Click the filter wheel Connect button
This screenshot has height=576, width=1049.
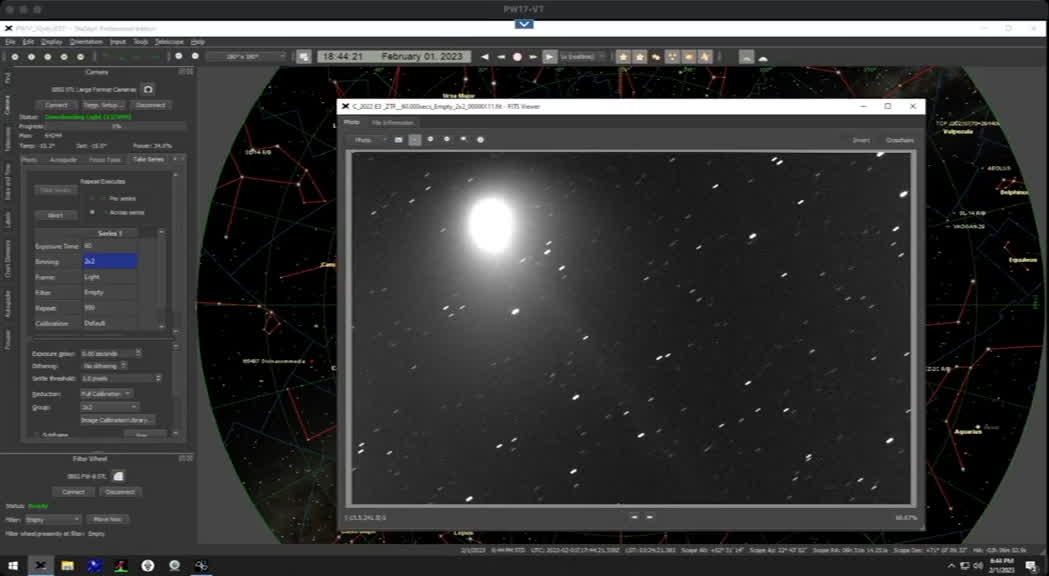(x=74, y=492)
